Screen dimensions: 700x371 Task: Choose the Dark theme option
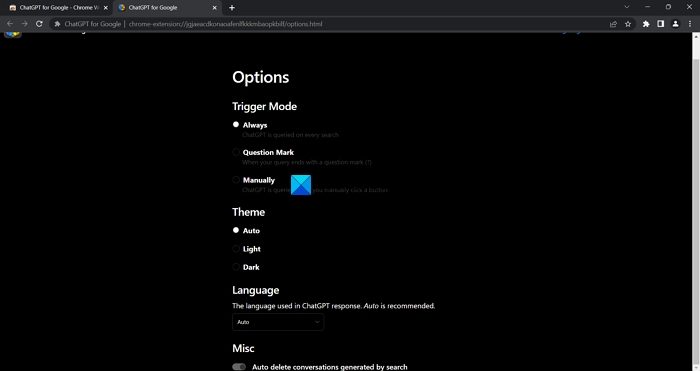[236, 267]
